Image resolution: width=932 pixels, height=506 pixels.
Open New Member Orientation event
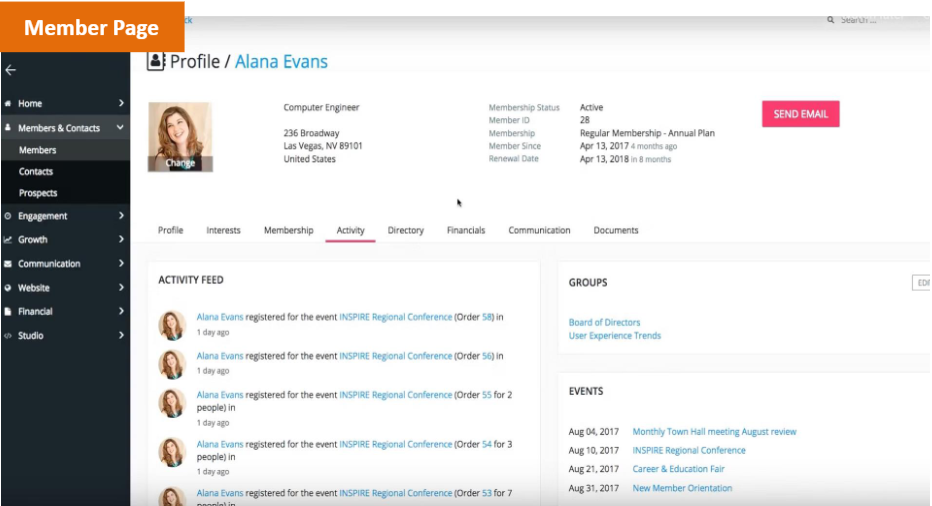(x=682, y=488)
